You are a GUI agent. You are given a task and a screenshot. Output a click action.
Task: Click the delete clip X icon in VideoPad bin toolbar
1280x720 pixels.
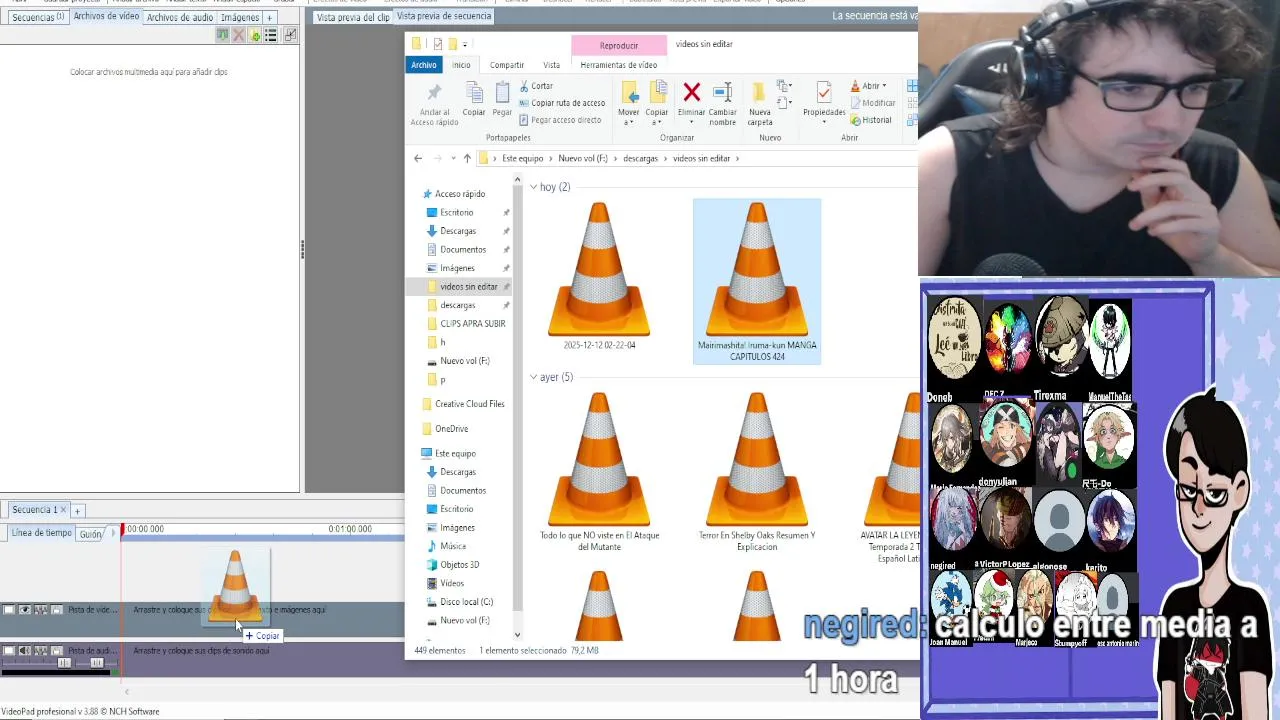[x=239, y=35]
